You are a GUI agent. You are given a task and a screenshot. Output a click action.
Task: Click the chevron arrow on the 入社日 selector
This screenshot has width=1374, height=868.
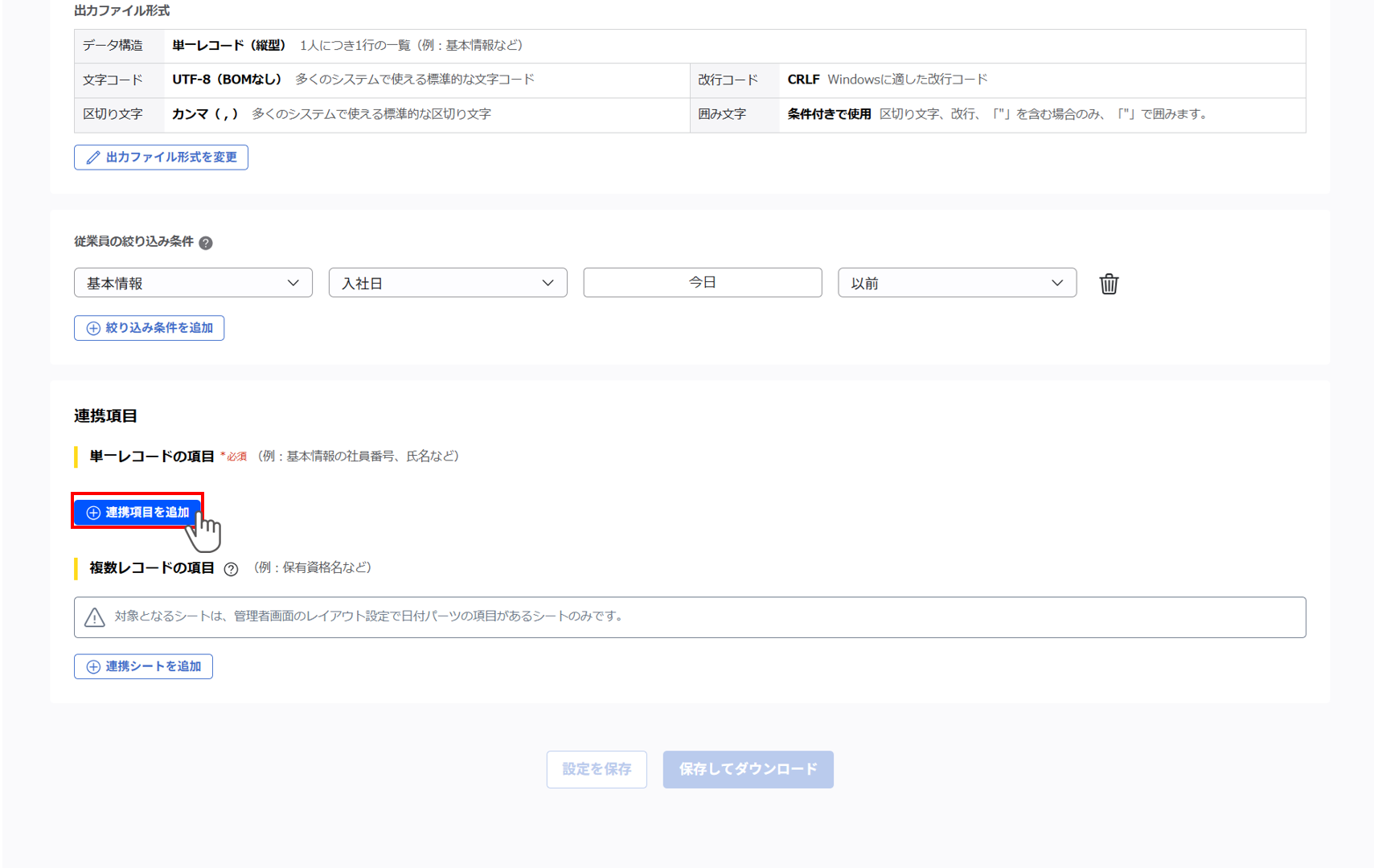point(549,282)
